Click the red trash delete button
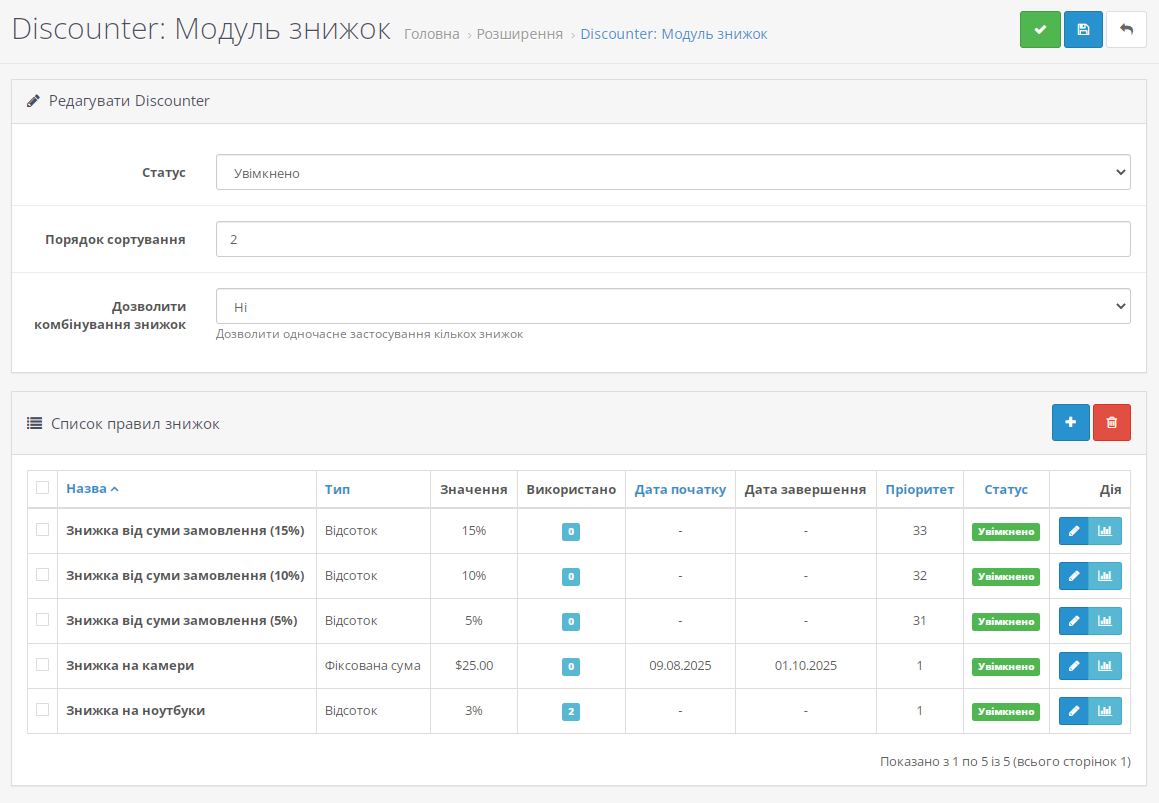The height and width of the screenshot is (803, 1159). (x=1112, y=422)
